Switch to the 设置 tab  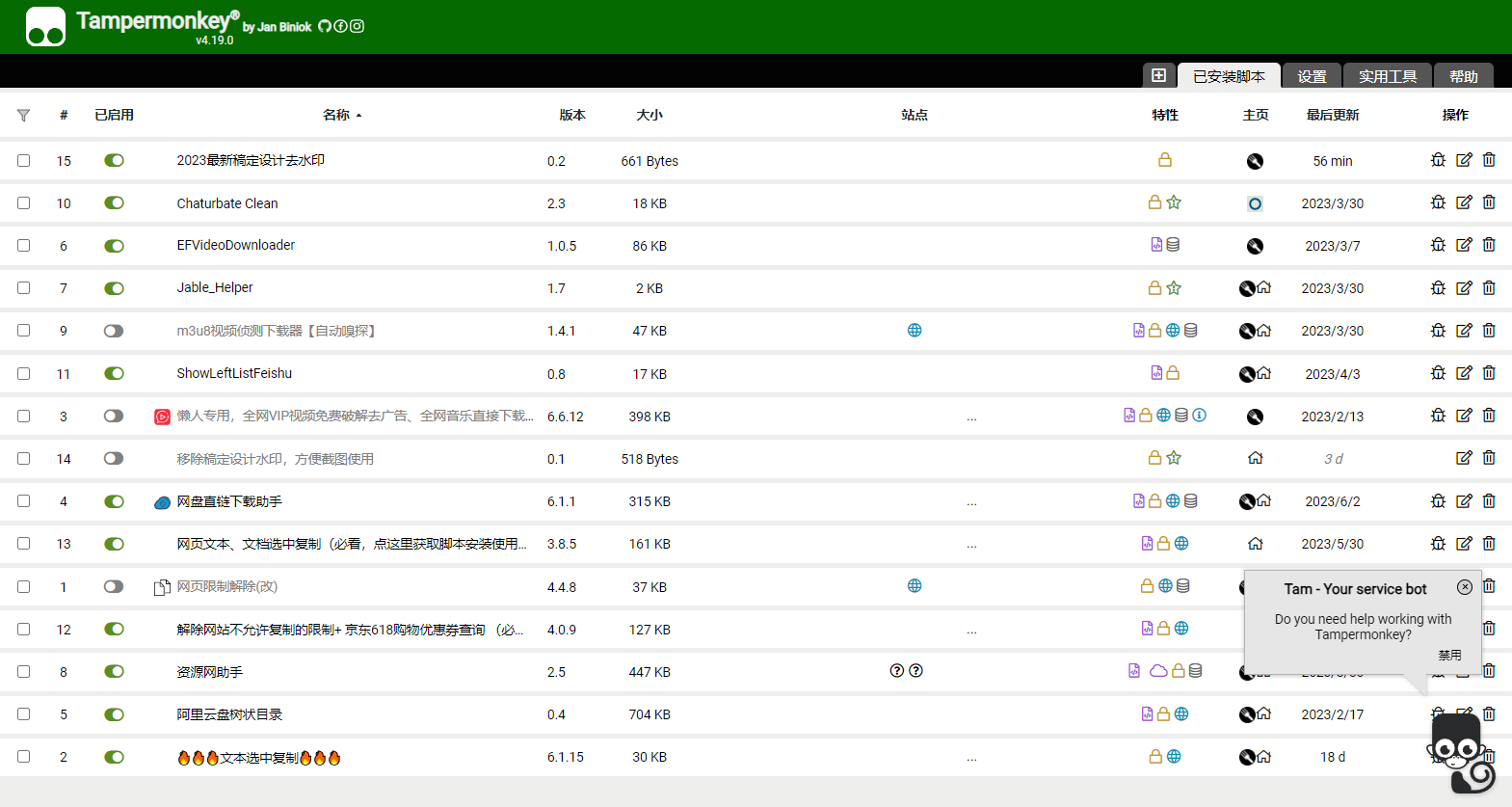coord(1312,76)
